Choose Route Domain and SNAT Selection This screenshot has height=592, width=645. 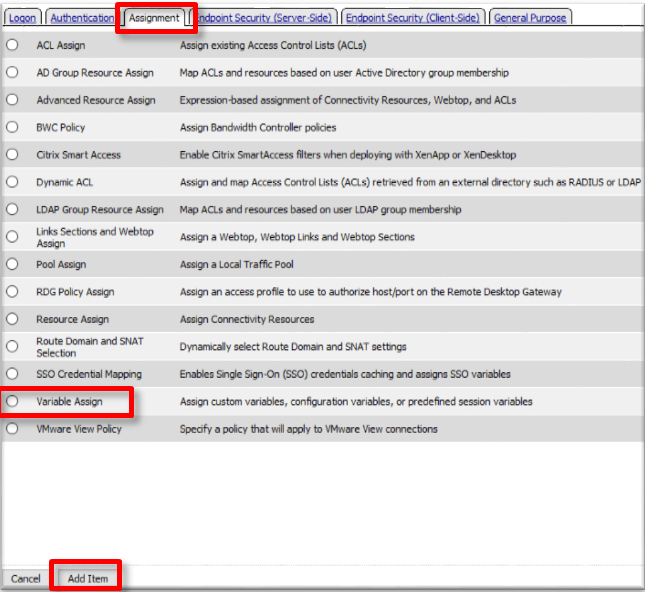tap(12, 346)
